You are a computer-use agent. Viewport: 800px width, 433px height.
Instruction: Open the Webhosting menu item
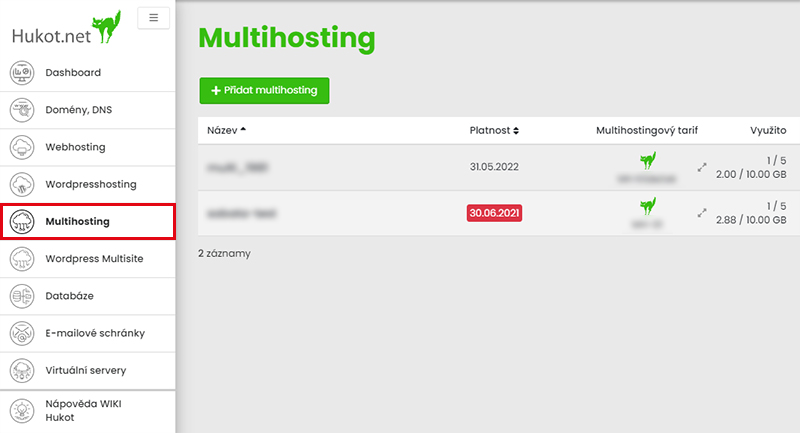pos(75,148)
